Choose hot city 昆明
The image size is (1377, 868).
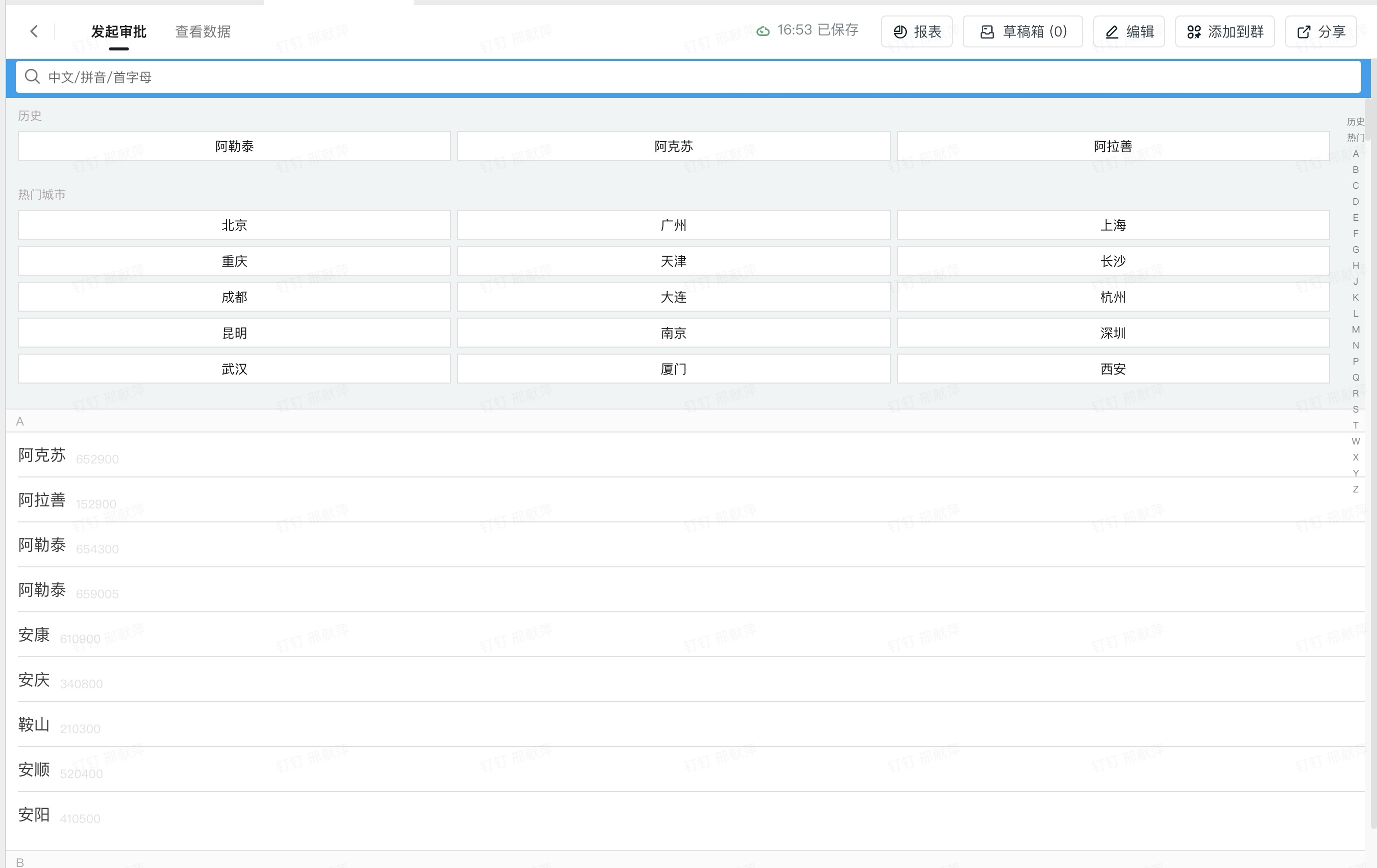click(x=234, y=333)
